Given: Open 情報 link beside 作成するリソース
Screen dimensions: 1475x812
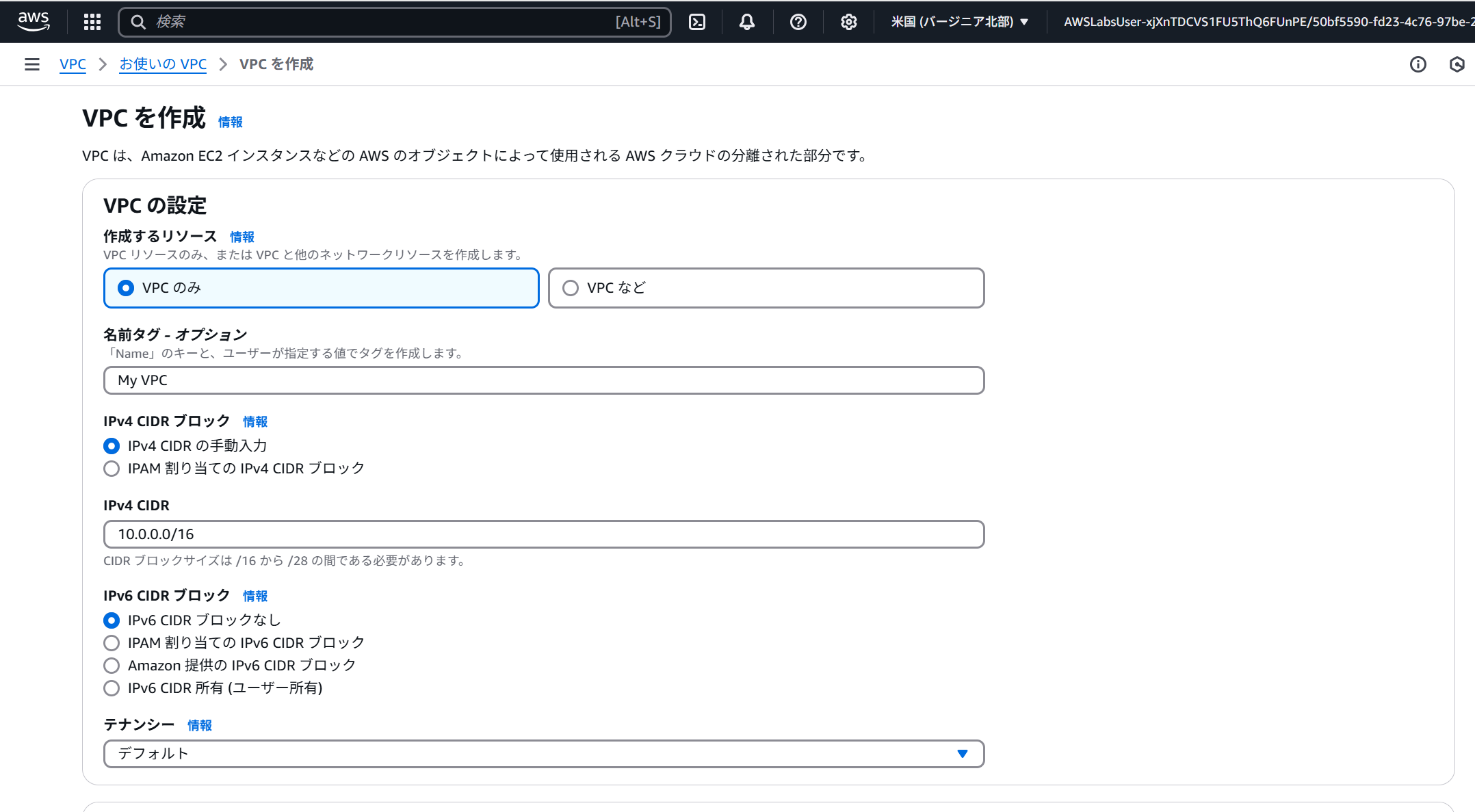Looking at the screenshot, I should pos(242,237).
